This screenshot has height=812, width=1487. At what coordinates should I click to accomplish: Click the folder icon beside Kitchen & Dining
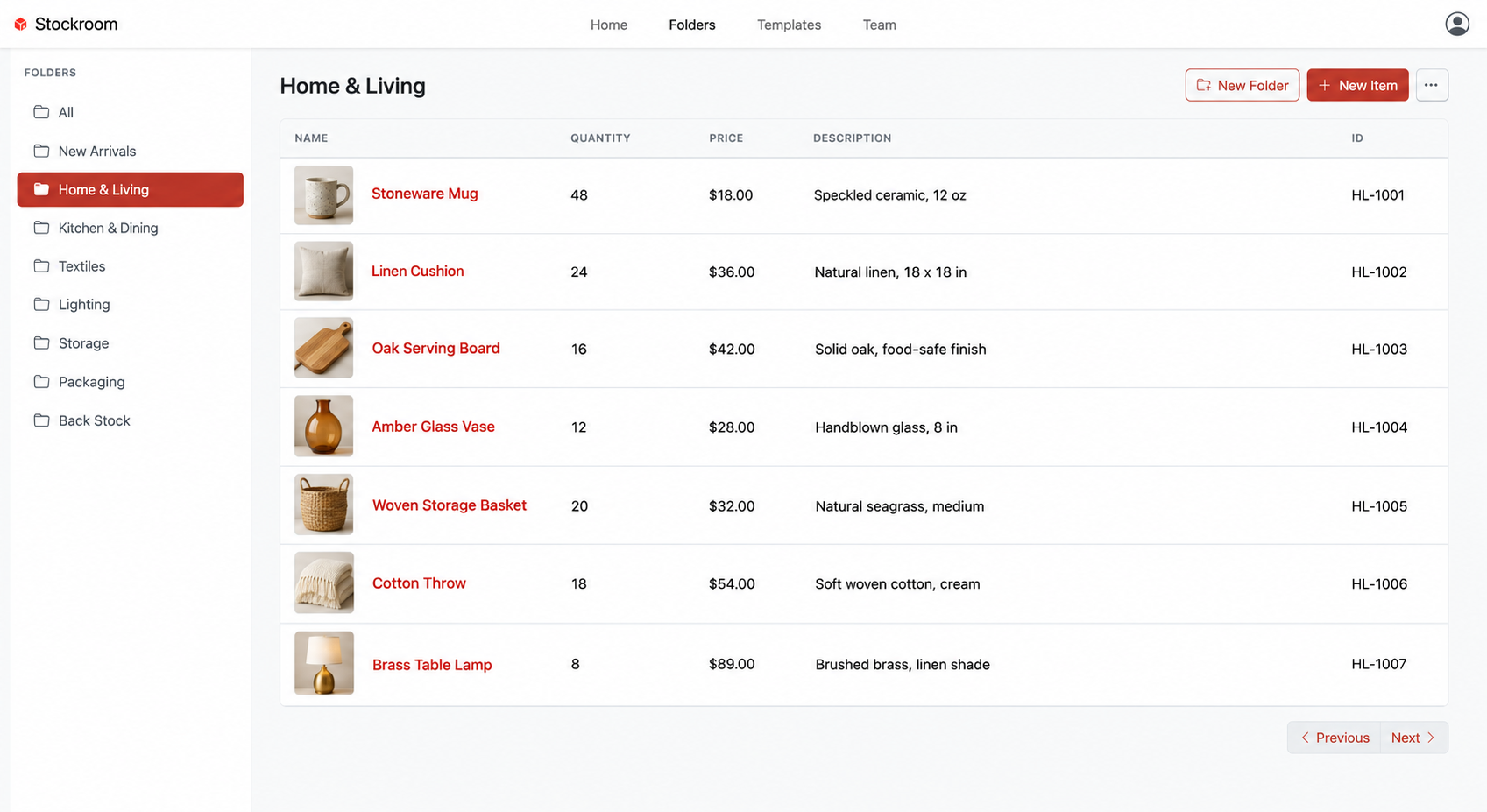click(41, 228)
